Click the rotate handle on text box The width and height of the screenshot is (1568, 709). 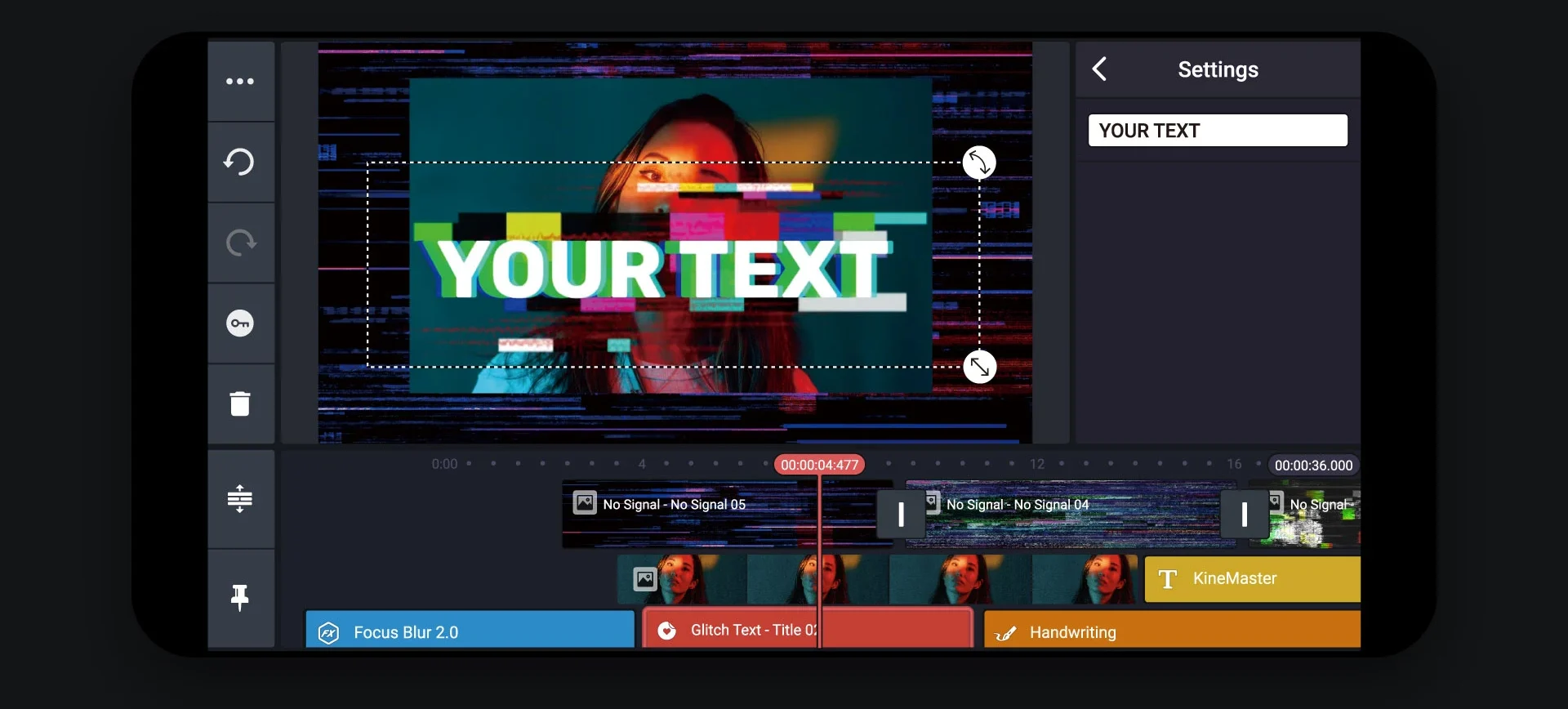click(x=978, y=163)
